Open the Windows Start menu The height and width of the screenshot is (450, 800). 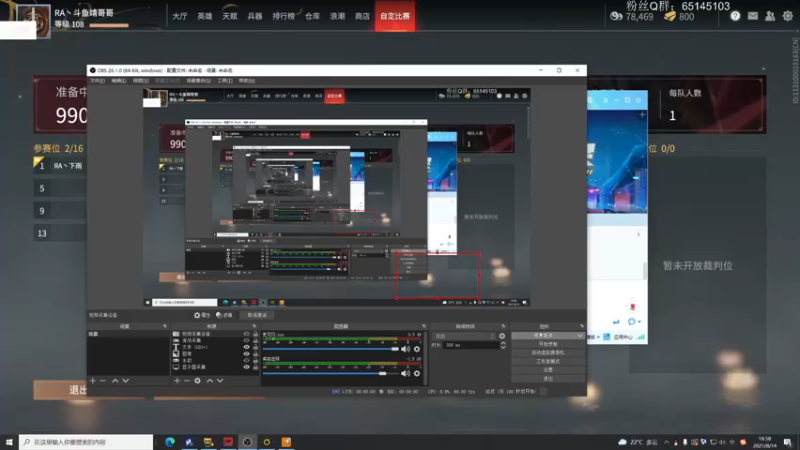point(9,442)
